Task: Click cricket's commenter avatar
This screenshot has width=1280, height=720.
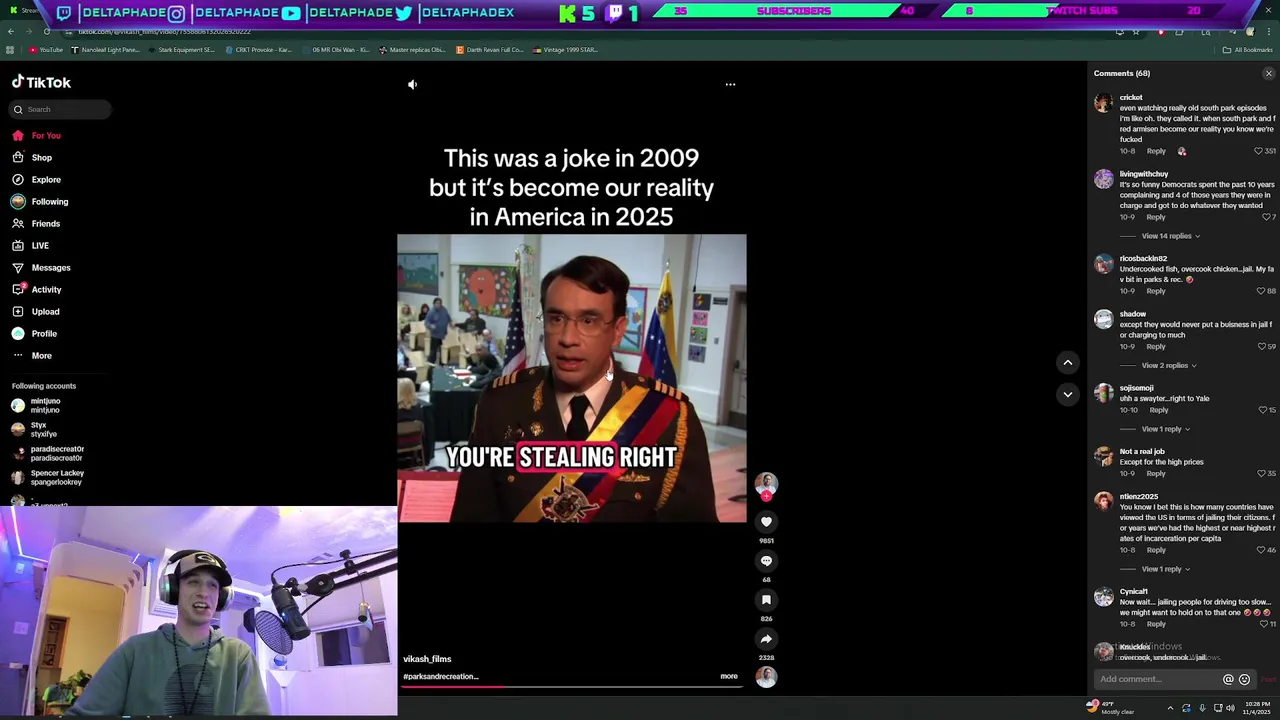Action: [1103, 102]
